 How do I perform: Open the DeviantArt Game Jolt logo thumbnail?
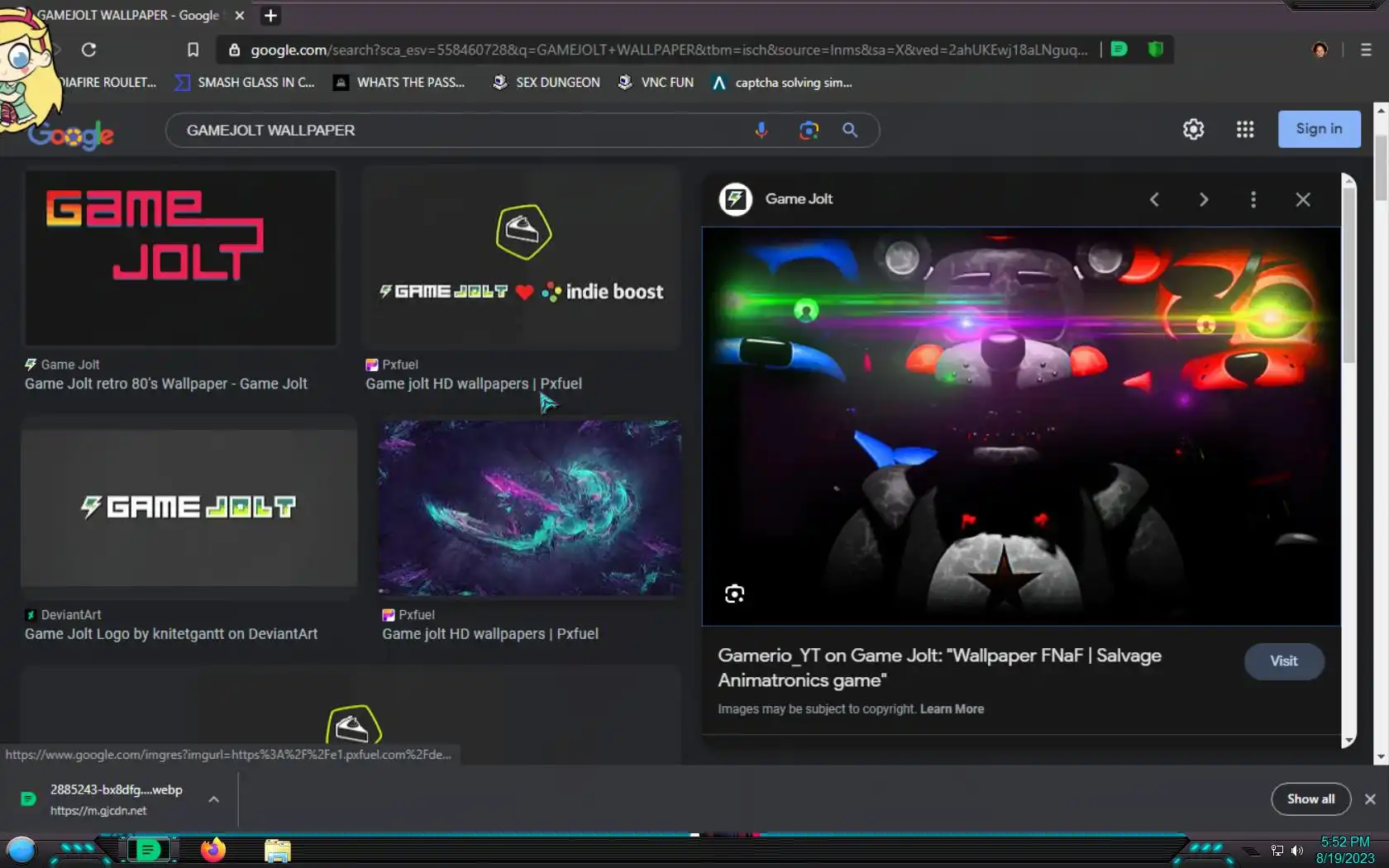[x=189, y=508]
